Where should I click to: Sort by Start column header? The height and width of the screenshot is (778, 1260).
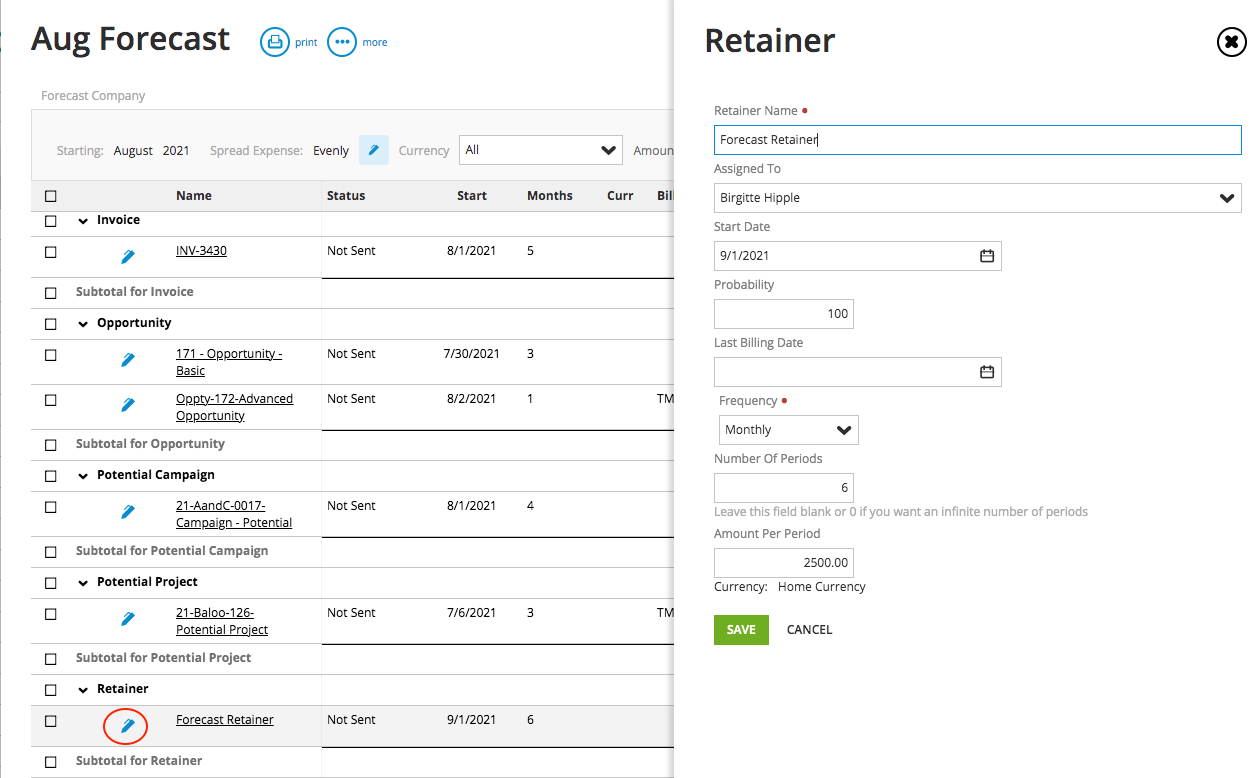[472, 196]
